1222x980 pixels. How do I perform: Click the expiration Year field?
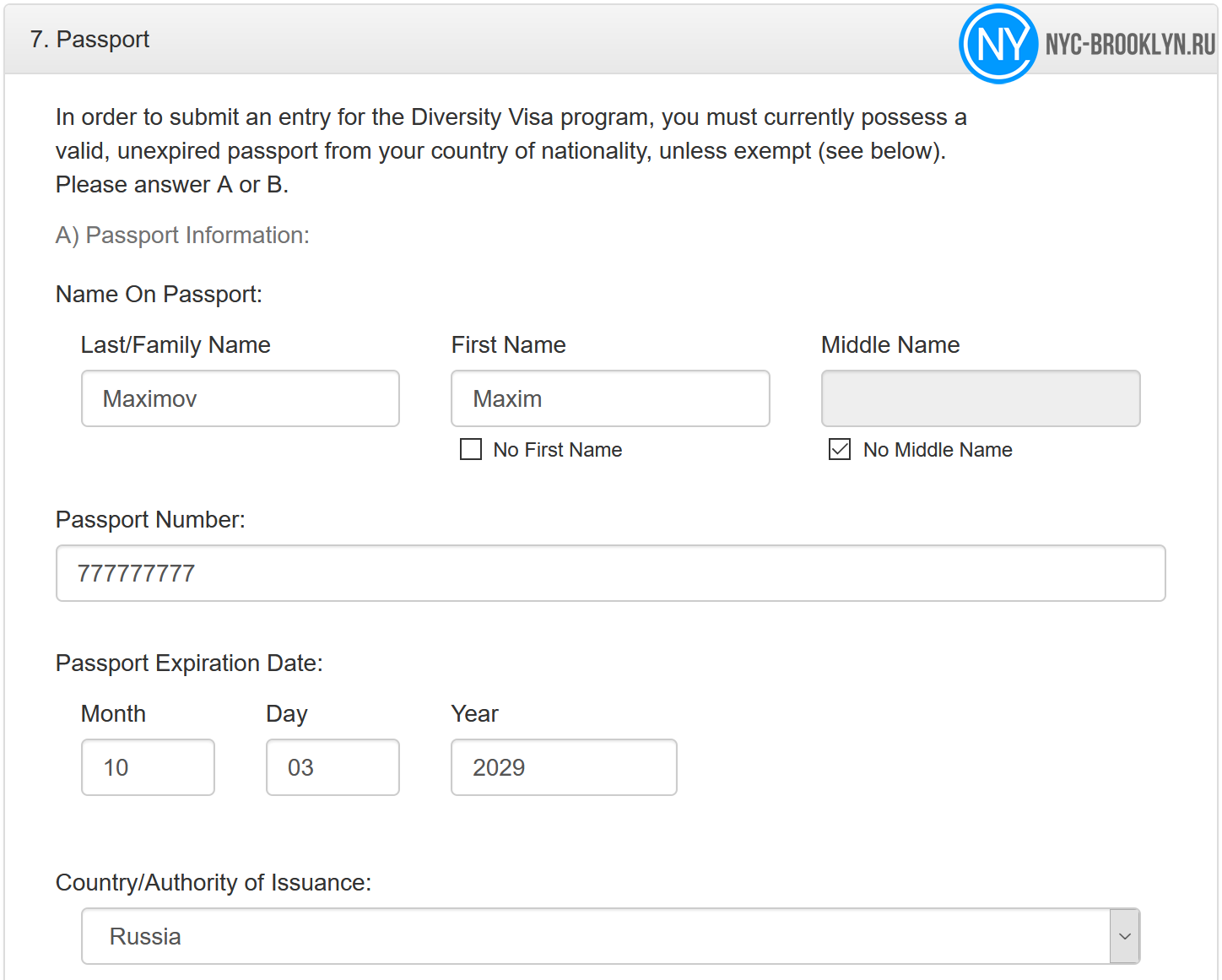coord(564,767)
